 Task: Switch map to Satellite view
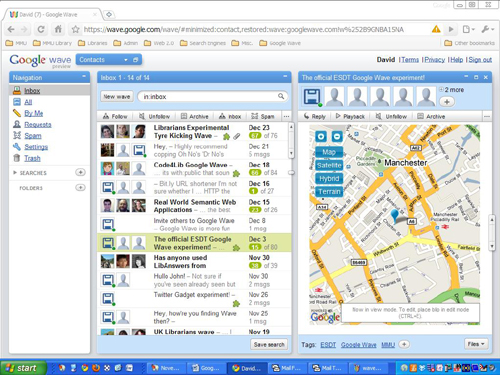(x=329, y=165)
